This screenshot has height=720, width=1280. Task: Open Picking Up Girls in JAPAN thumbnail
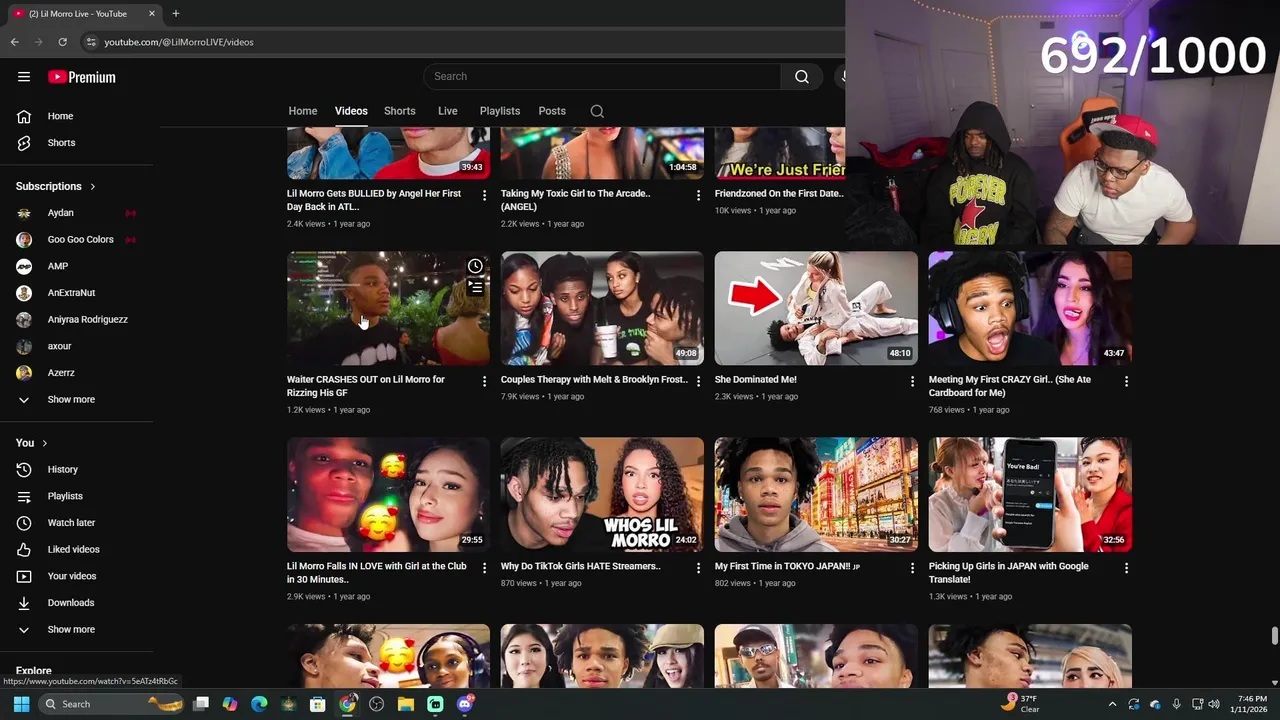1030,495
